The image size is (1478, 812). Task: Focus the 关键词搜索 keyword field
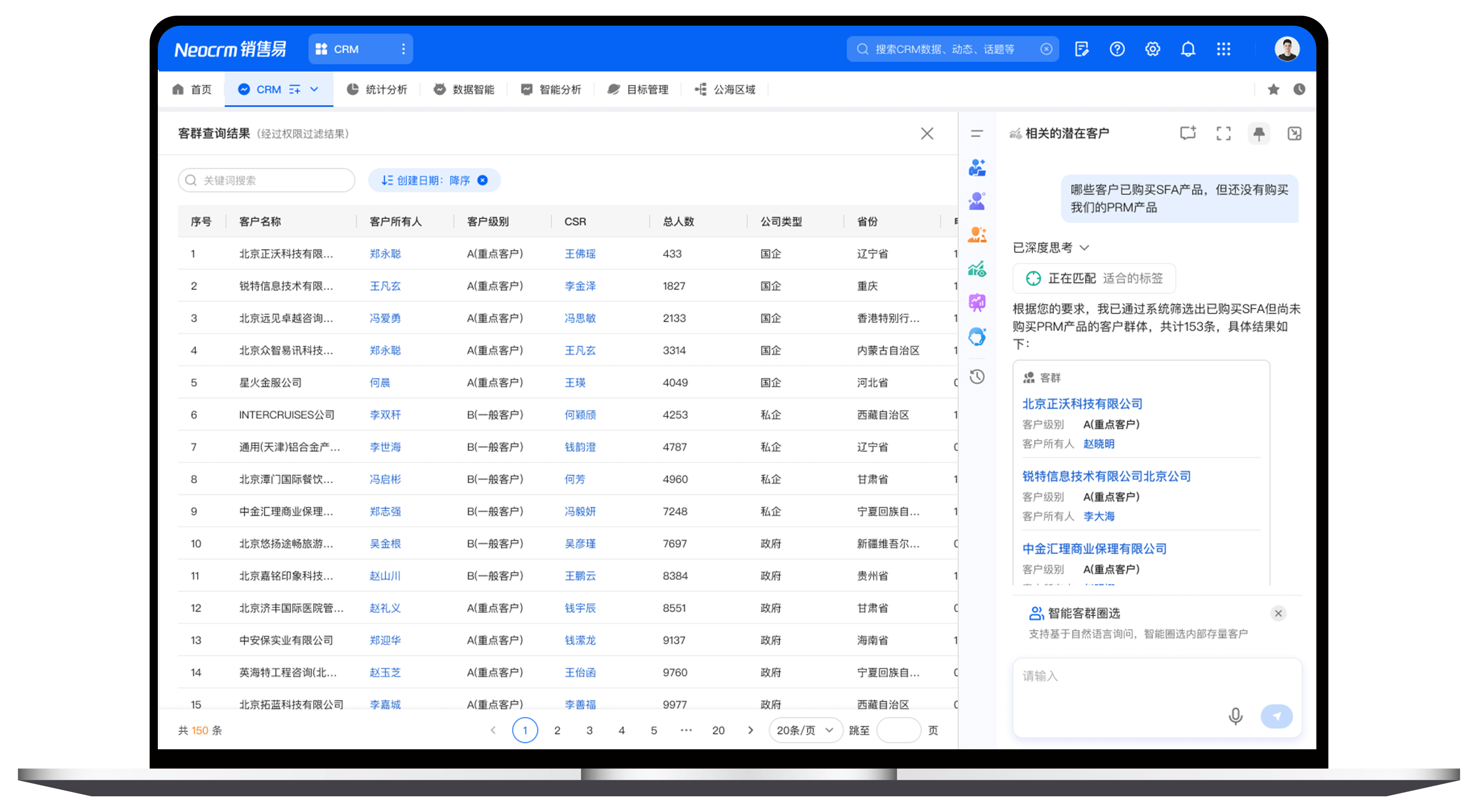[x=267, y=180]
